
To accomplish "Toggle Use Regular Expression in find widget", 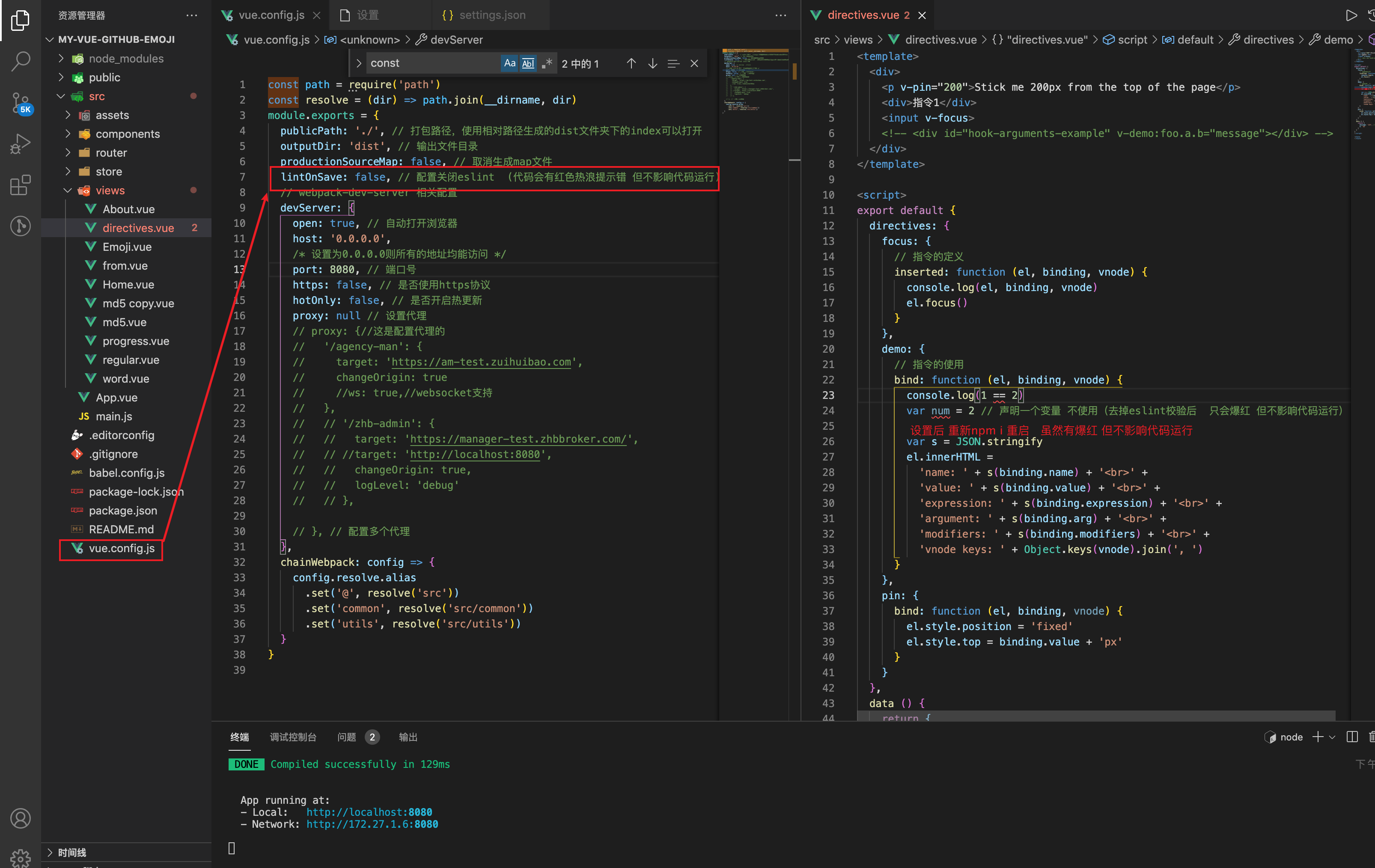I will coord(547,63).
